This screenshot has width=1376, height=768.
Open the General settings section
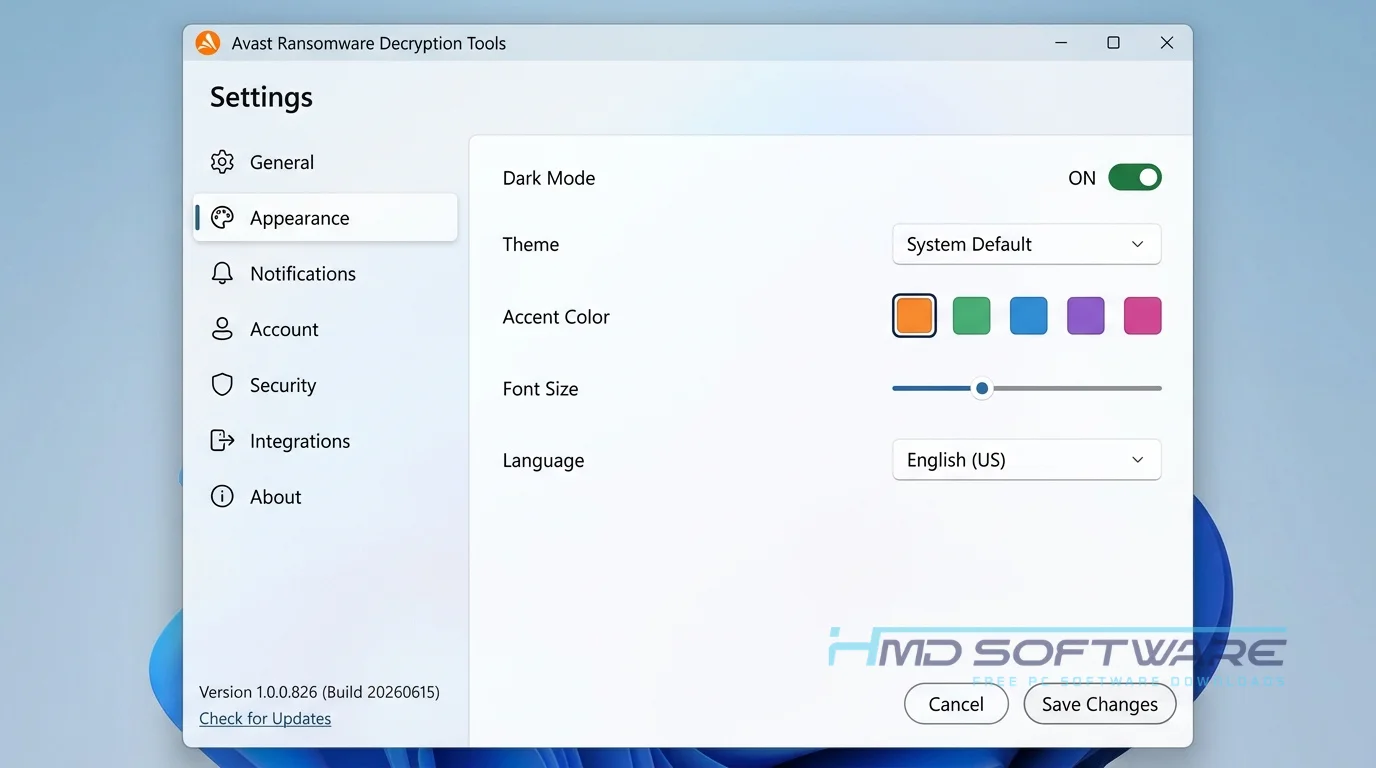click(x=325, y=162)
